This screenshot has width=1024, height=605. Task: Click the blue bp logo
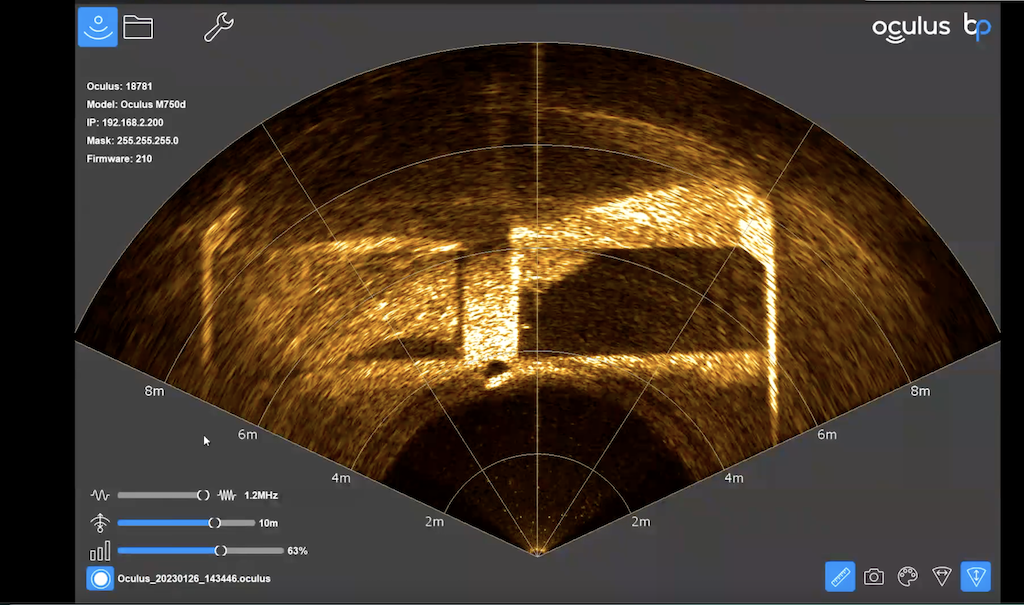coord(976,27)
